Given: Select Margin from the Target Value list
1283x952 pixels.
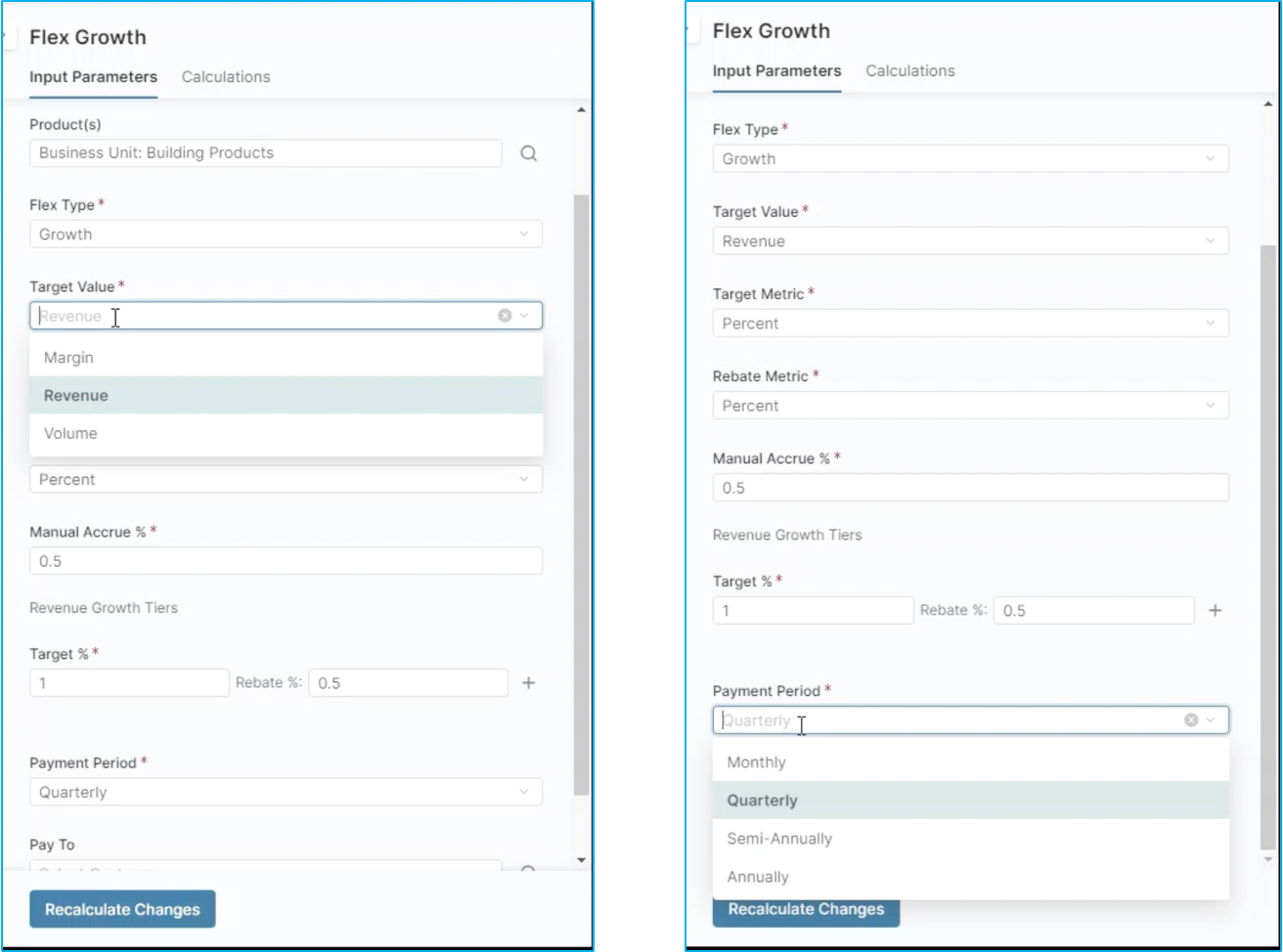Looking at the screenshot, I should coord(68,358).
